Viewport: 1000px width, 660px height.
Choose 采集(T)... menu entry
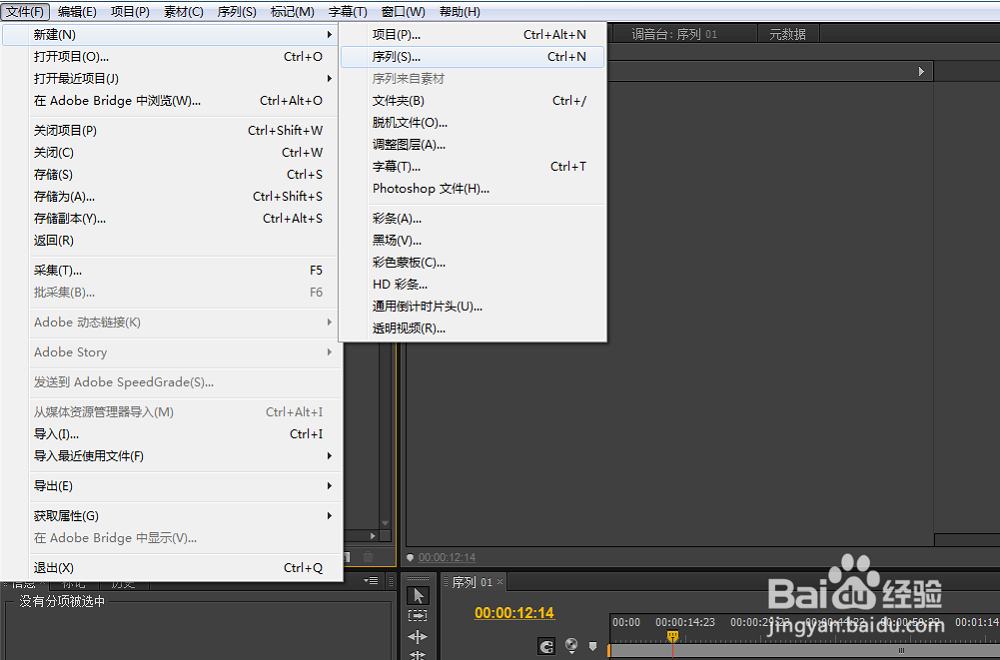coord(170,270)
